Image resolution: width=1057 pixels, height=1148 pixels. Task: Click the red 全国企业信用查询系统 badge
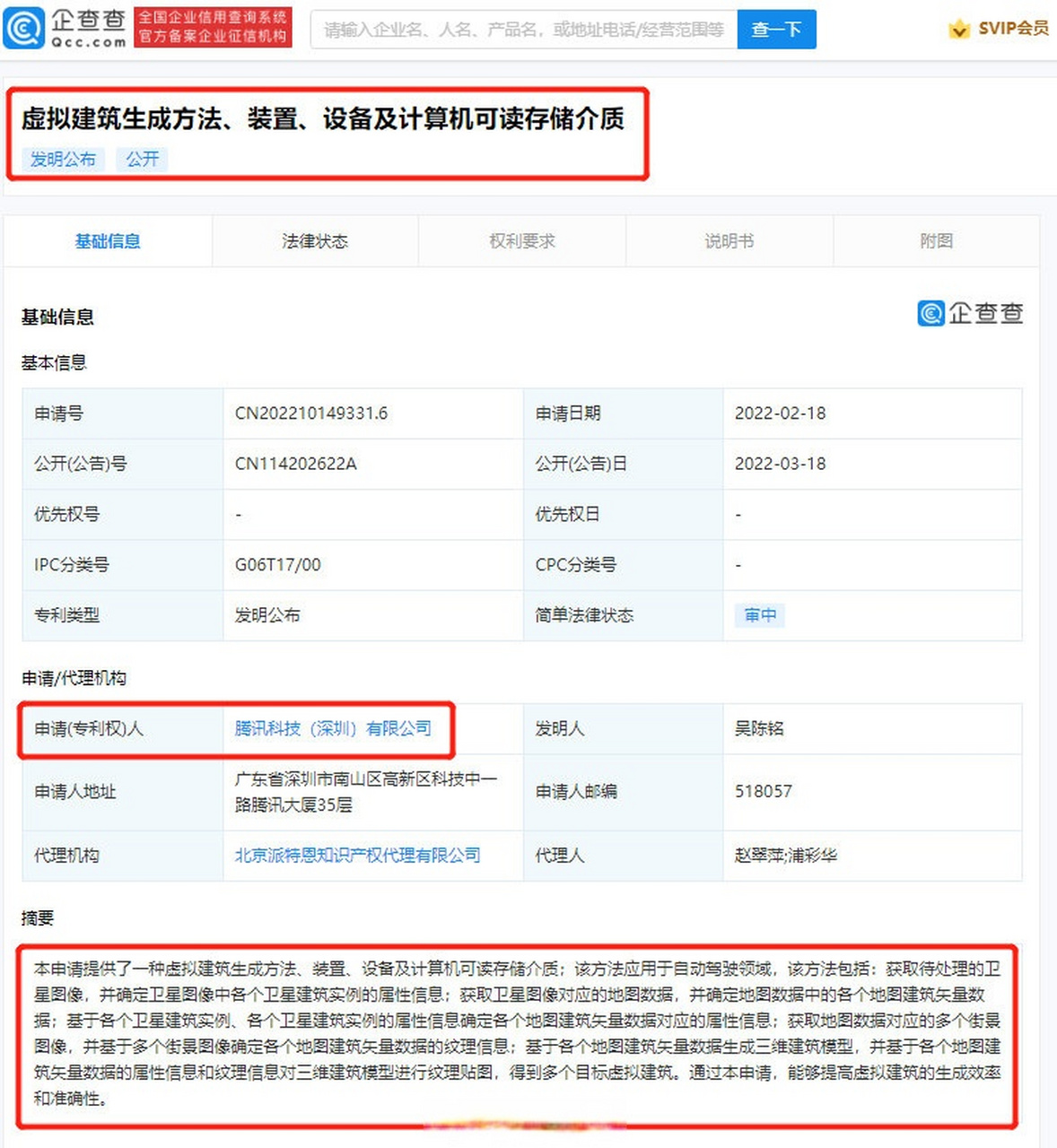213,27
